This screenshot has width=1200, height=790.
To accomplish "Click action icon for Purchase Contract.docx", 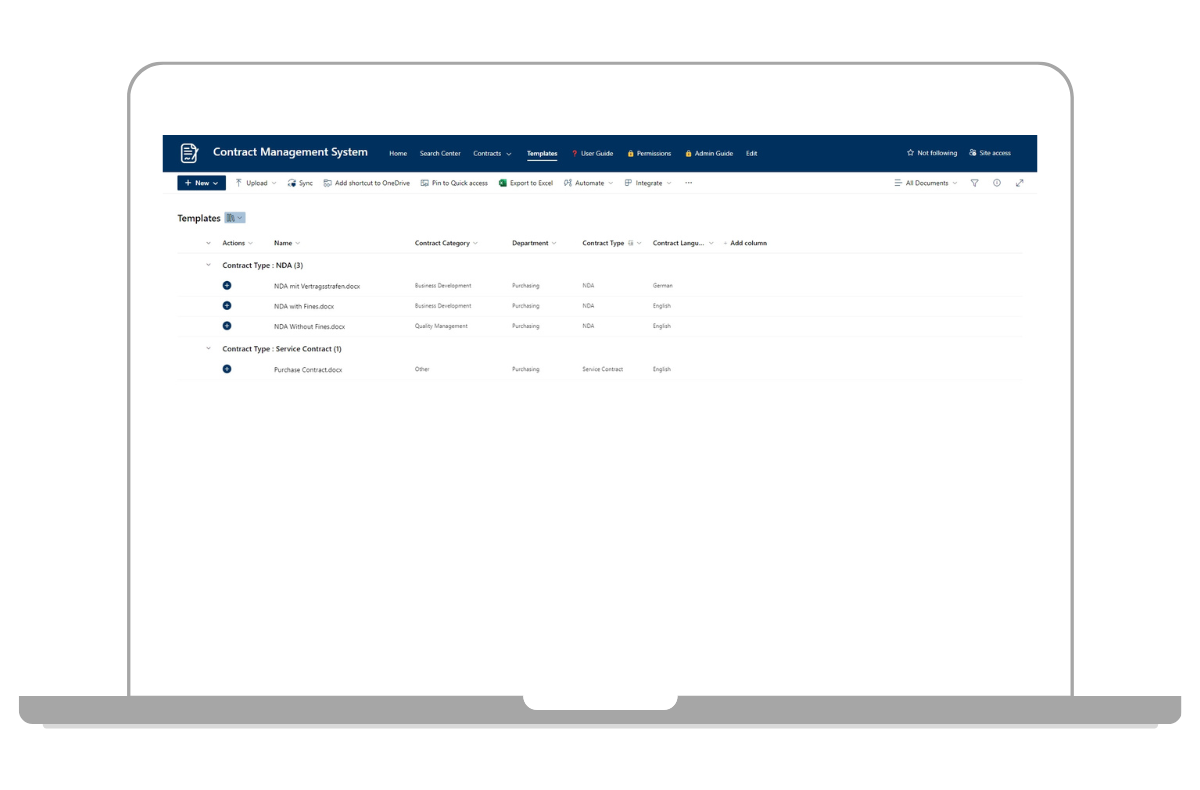I will coord(227,369).
